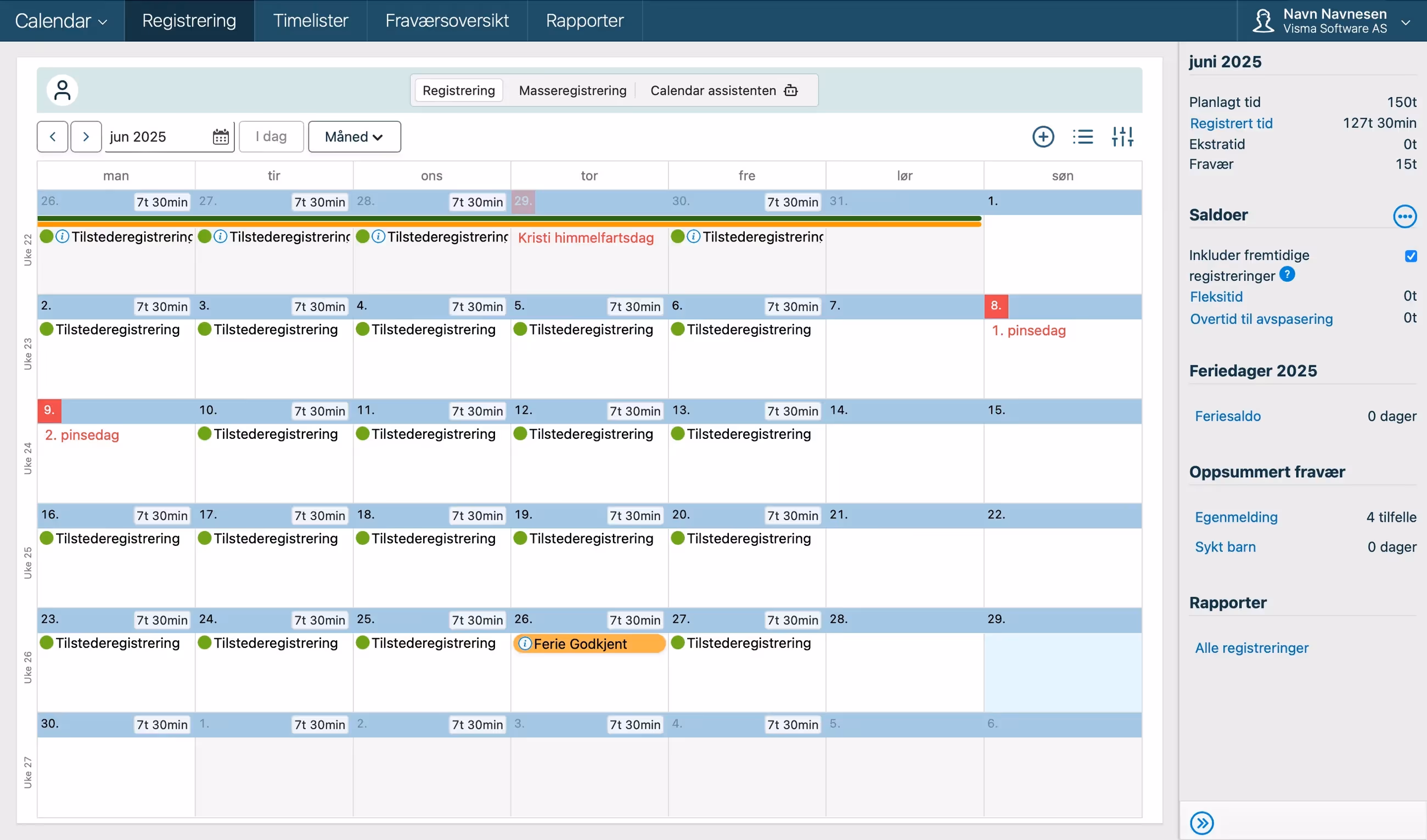Image resolution: width=1427 pixels, height=840 pixels.
Task: Click the Egenmelding absence link
Action: (1235, 517)
